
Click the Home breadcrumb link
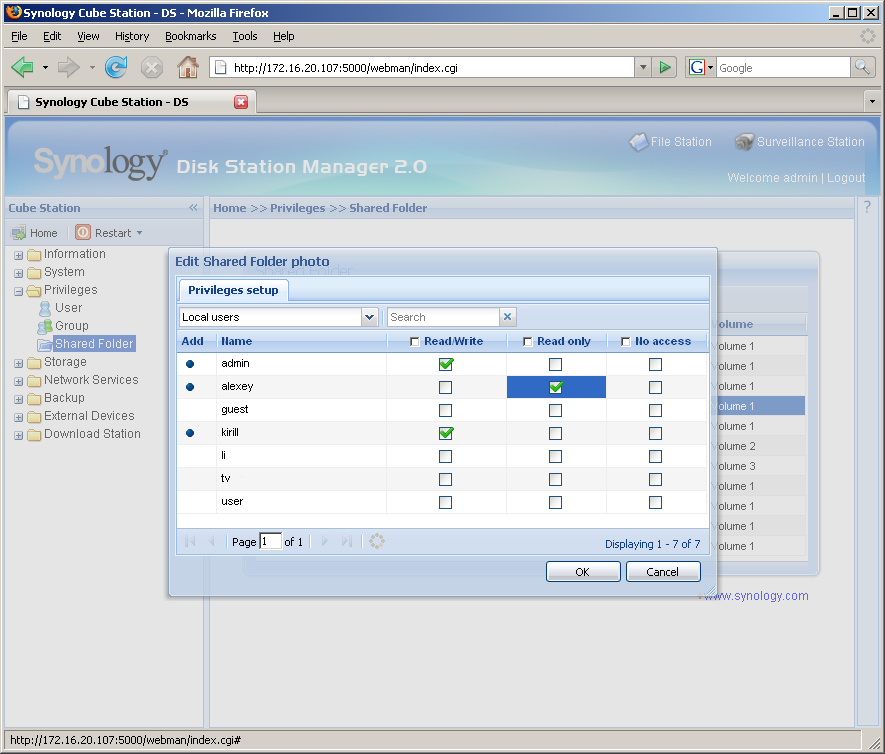(230, 208)
